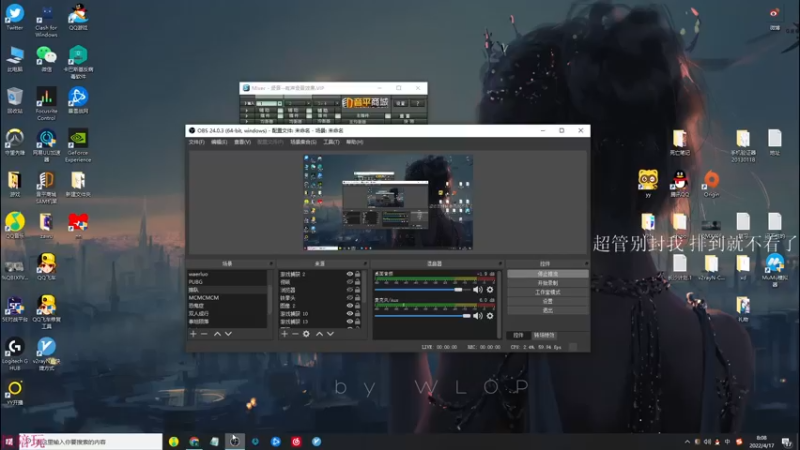Open 工具(T) menu in OBS
The image size is (800, 450).
coord(331,142)
